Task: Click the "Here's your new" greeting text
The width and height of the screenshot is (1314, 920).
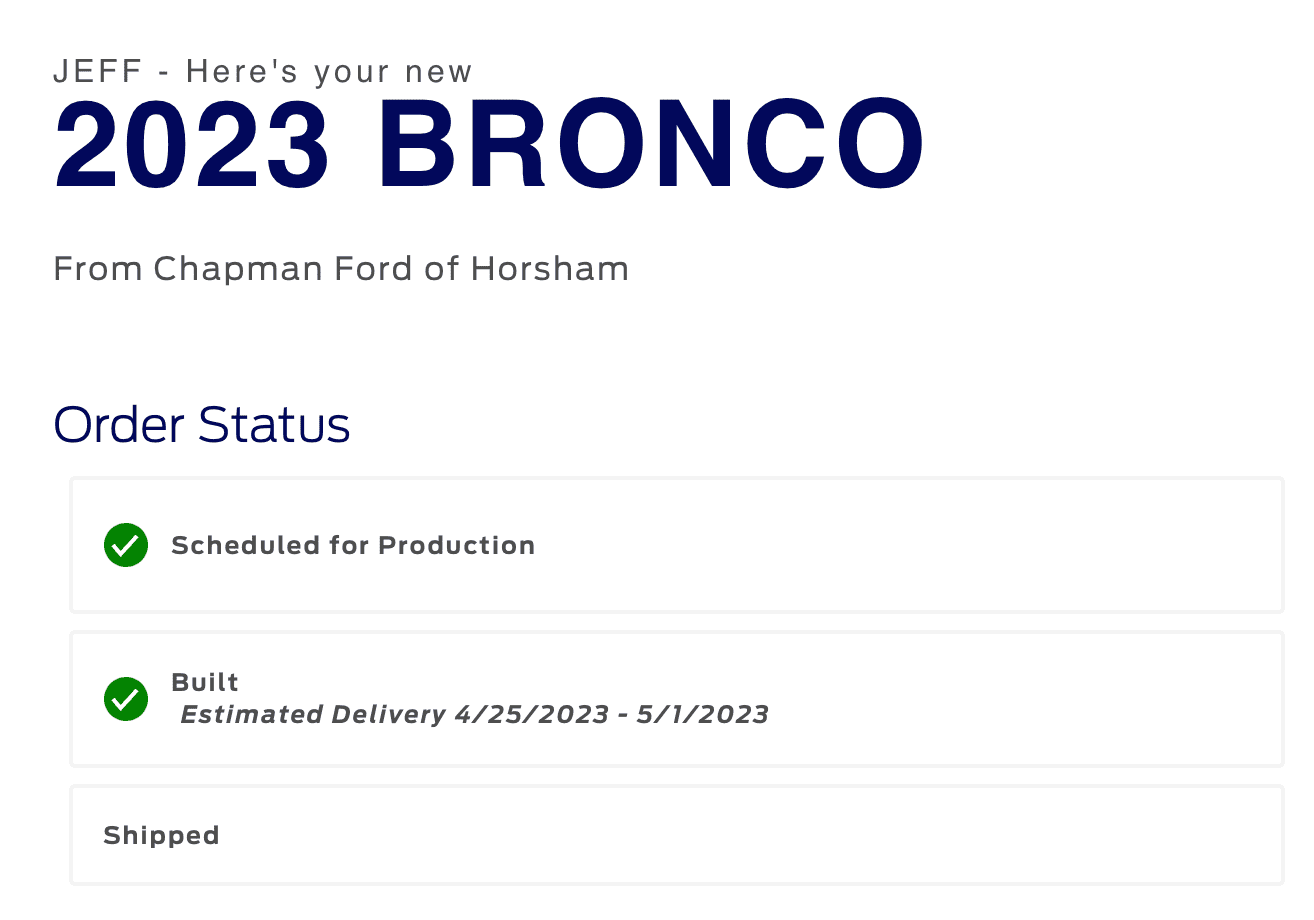Action: click(x=329, y=72)
